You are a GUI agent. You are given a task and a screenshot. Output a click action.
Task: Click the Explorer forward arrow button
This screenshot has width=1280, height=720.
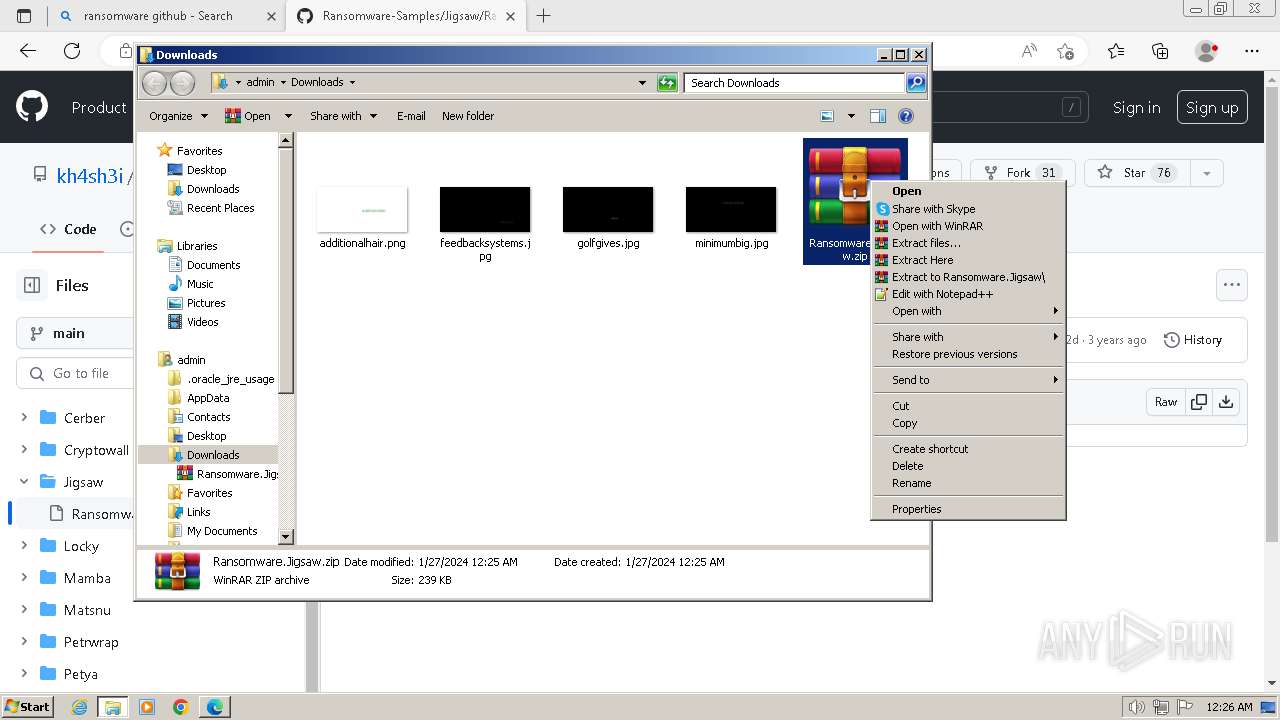(x=182, y=83)
